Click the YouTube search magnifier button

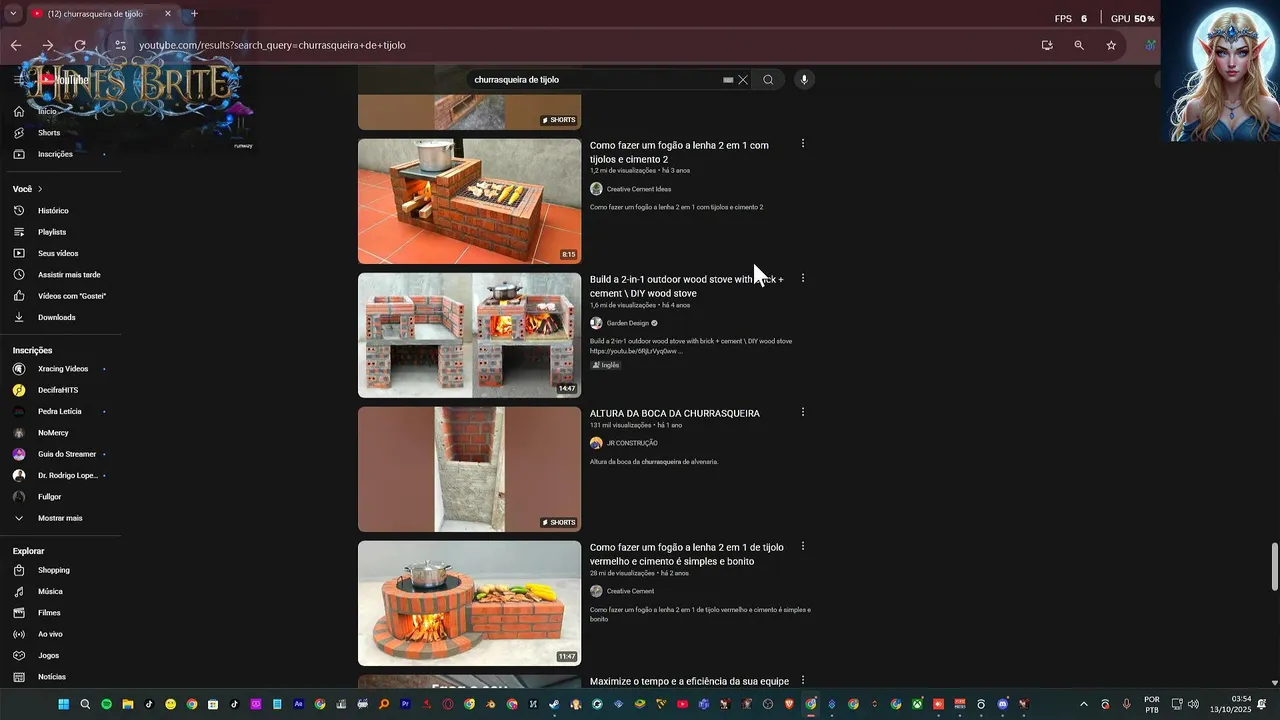768,80
